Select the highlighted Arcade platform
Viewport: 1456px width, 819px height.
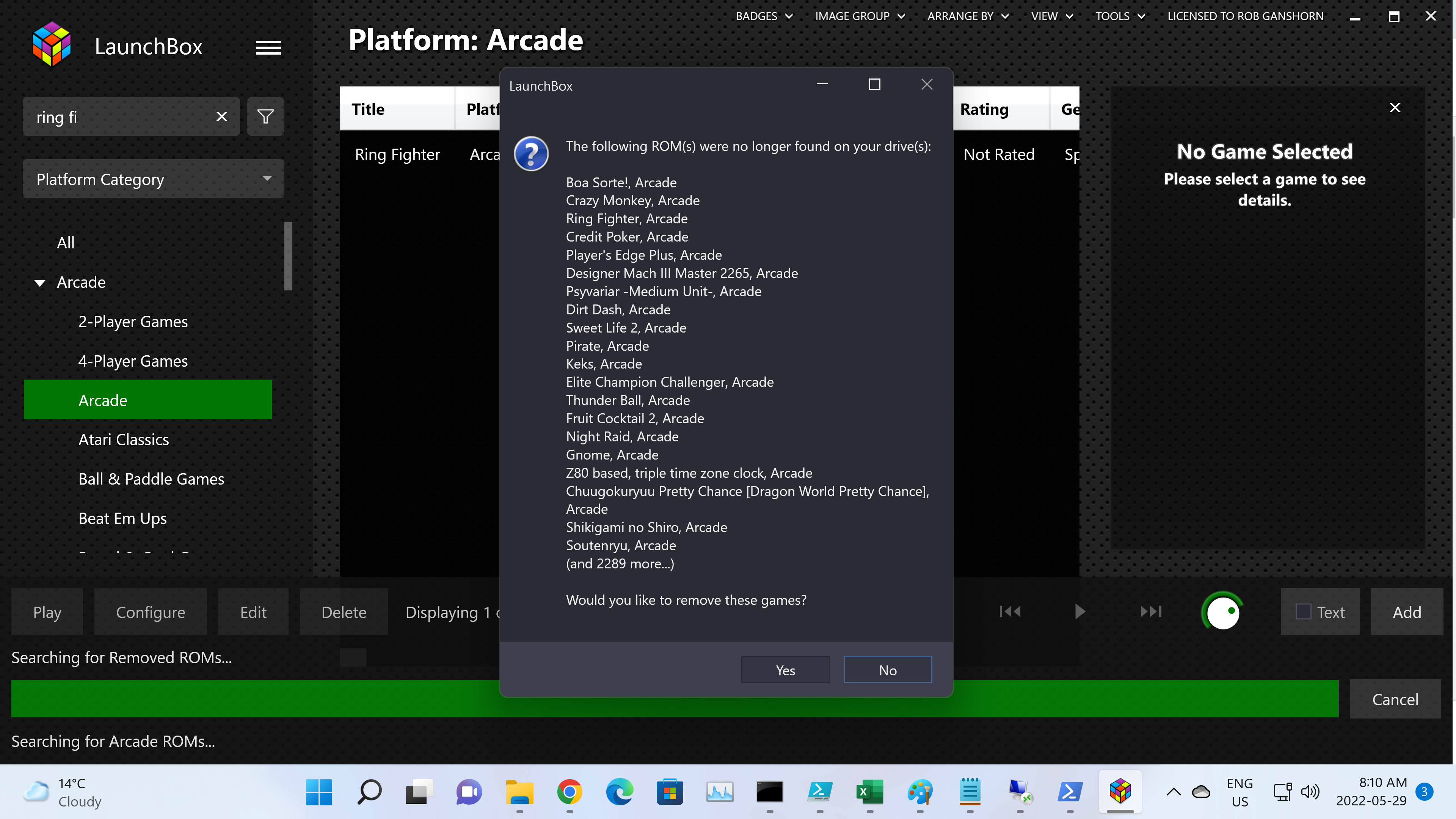pos(147,400)
